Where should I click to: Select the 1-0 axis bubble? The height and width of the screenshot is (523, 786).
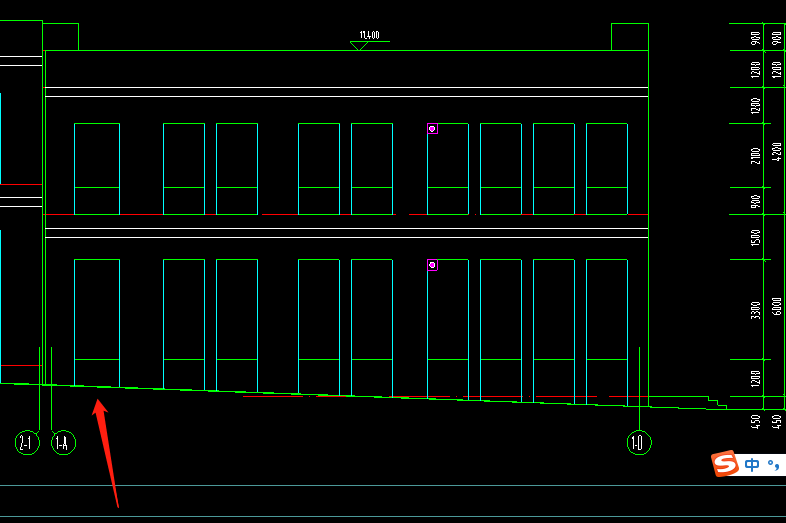point(639,443)
